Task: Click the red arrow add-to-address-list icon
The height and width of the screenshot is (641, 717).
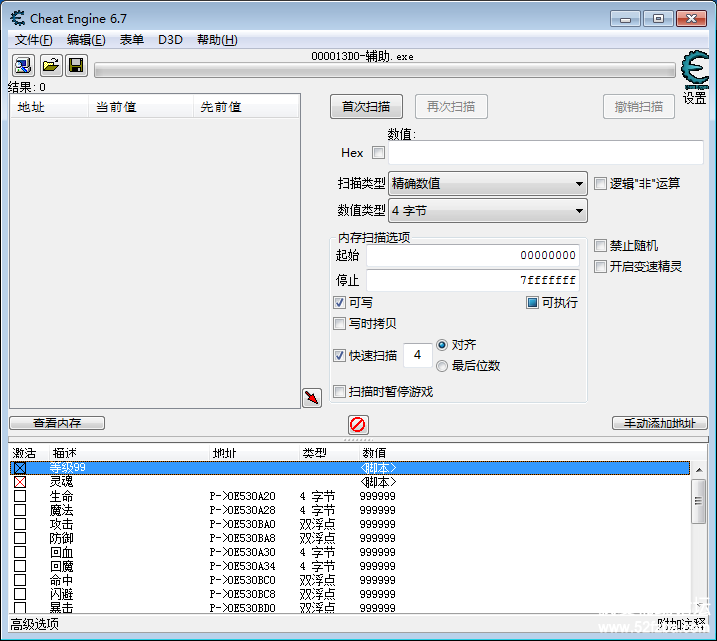Action: click(x=312, y=398)
